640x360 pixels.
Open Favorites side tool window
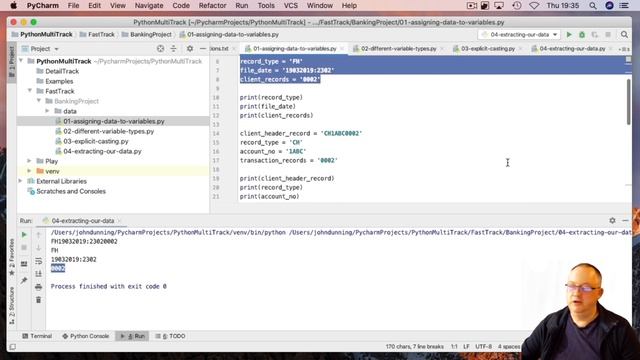point(12,256)
